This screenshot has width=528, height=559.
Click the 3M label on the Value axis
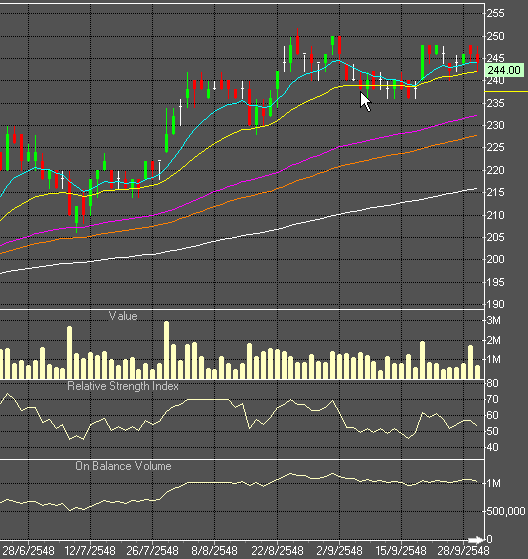493,320
